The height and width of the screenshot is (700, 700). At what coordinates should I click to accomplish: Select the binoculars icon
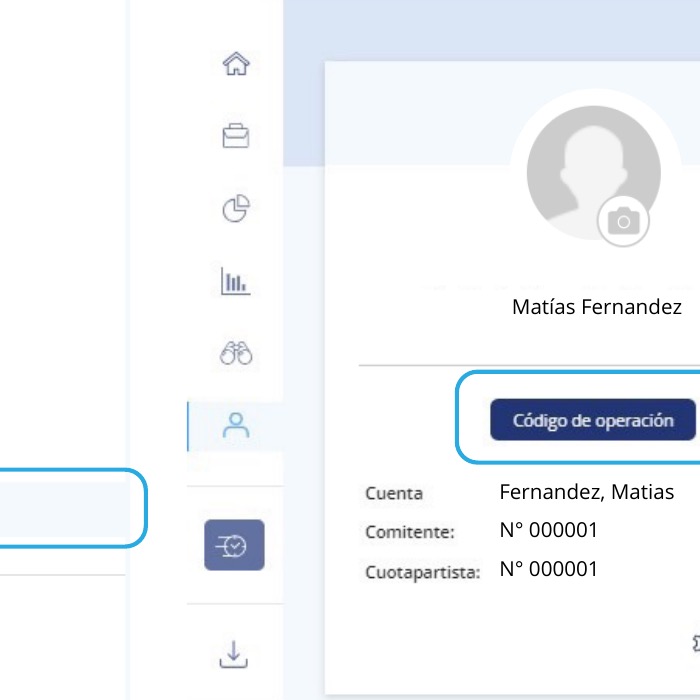(x=236, y=353)
